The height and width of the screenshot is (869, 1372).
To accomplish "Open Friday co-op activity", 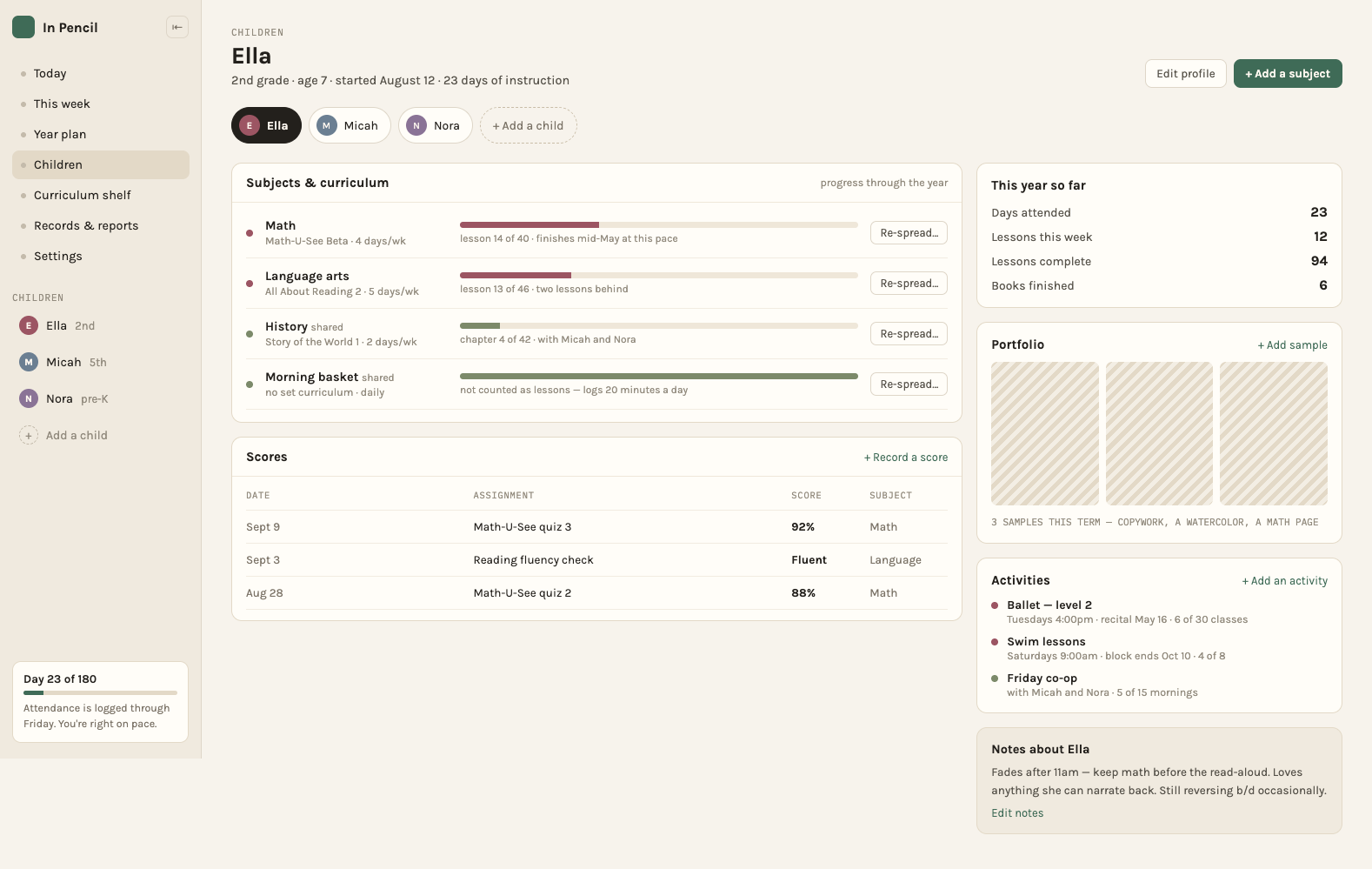I will pos(1159,685).
